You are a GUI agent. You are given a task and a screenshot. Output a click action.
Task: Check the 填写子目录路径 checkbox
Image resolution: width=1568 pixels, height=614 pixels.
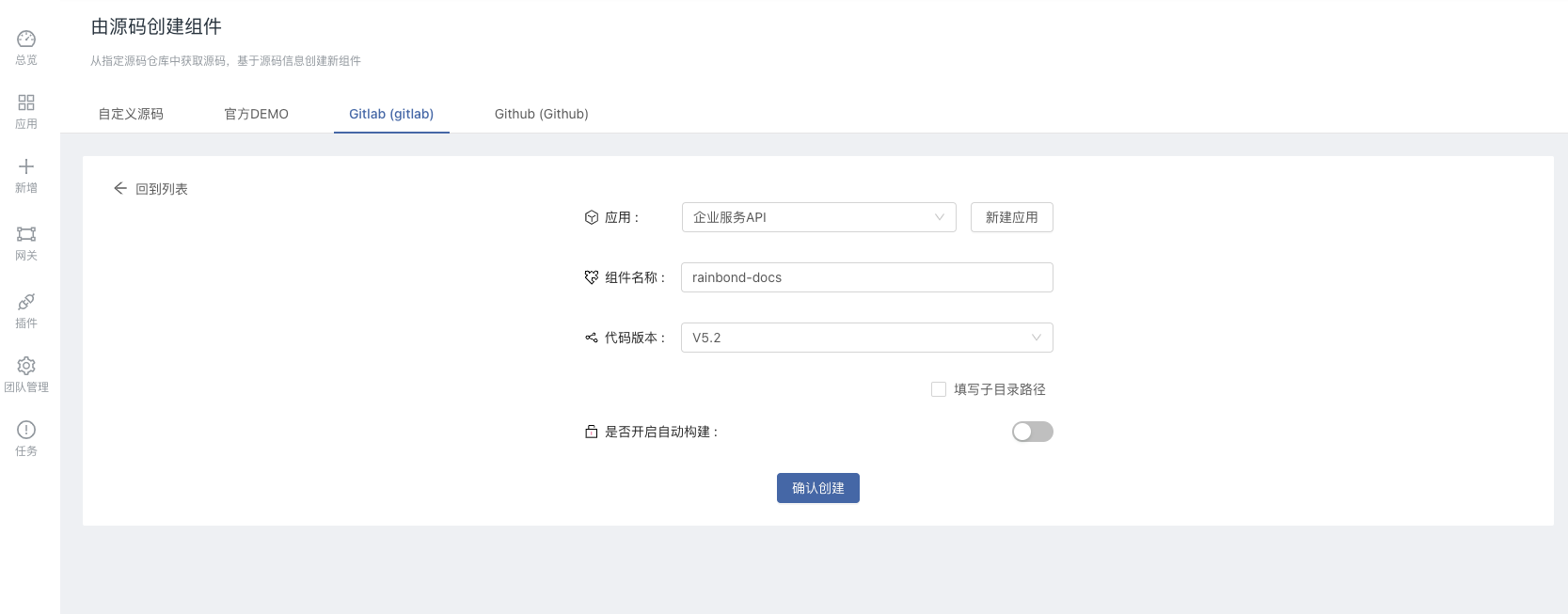[x=939, y=389]
